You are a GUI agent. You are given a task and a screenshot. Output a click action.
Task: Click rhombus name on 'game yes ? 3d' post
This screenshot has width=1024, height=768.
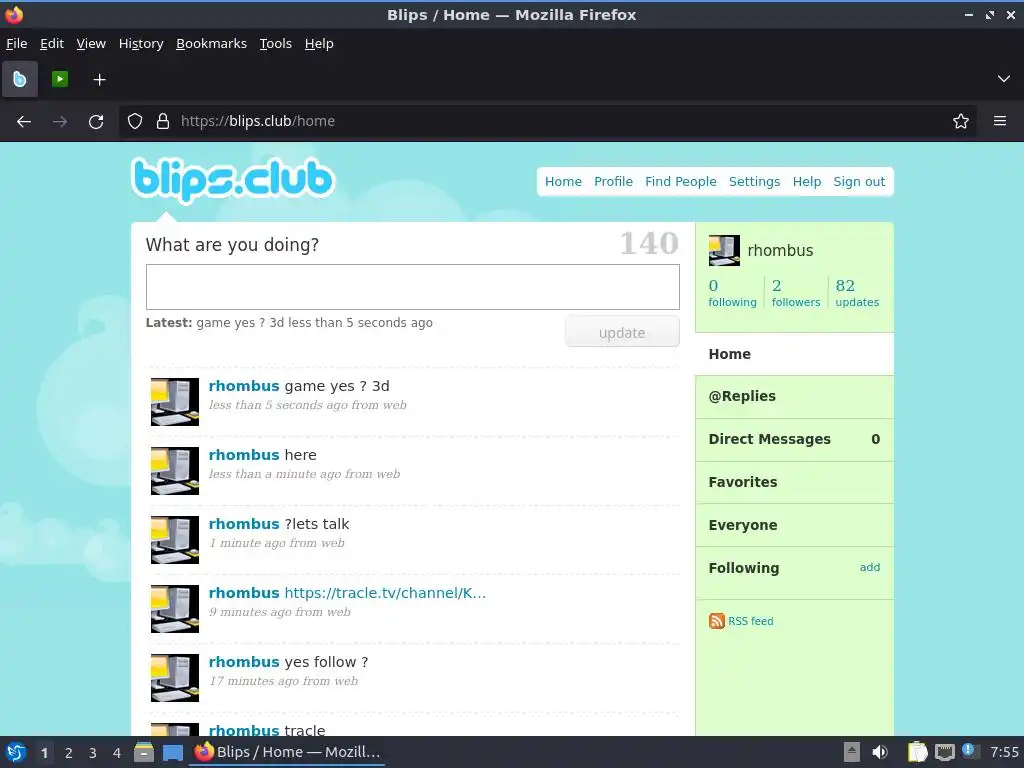point(244,386)
